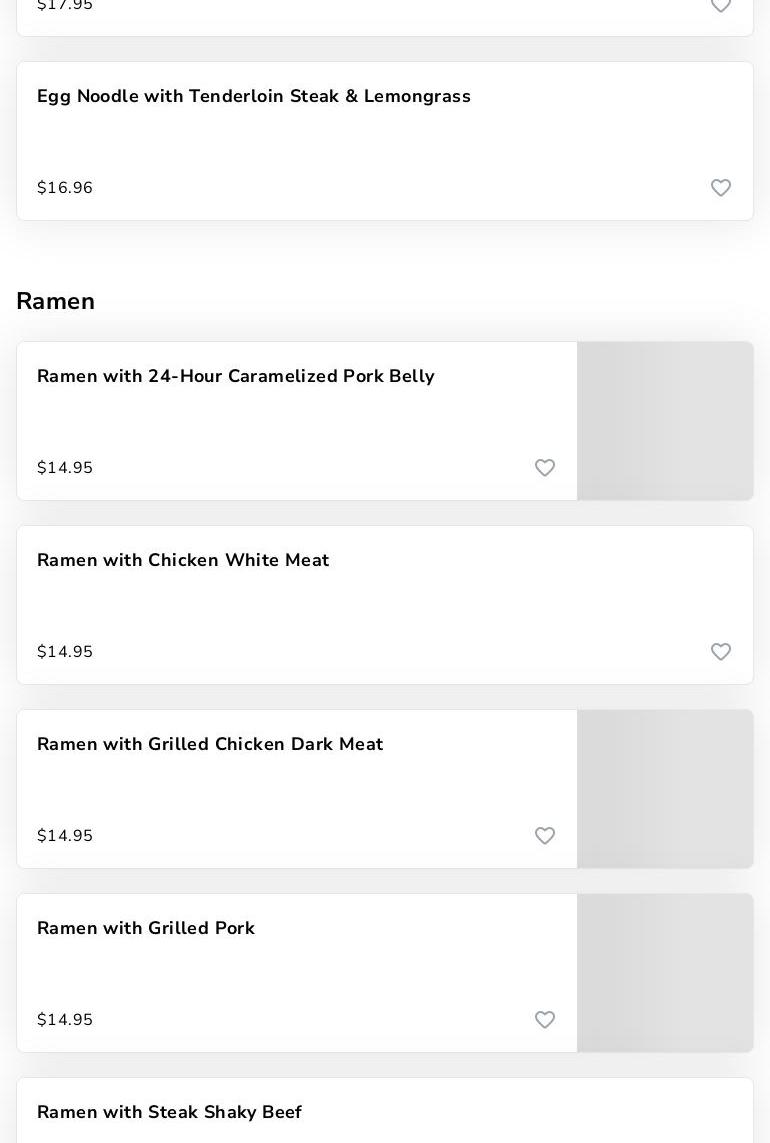Click the Ramen section heading
The height and width of the screenshot is (1143, 770).
pyautogui.click(x=56, y=301)
